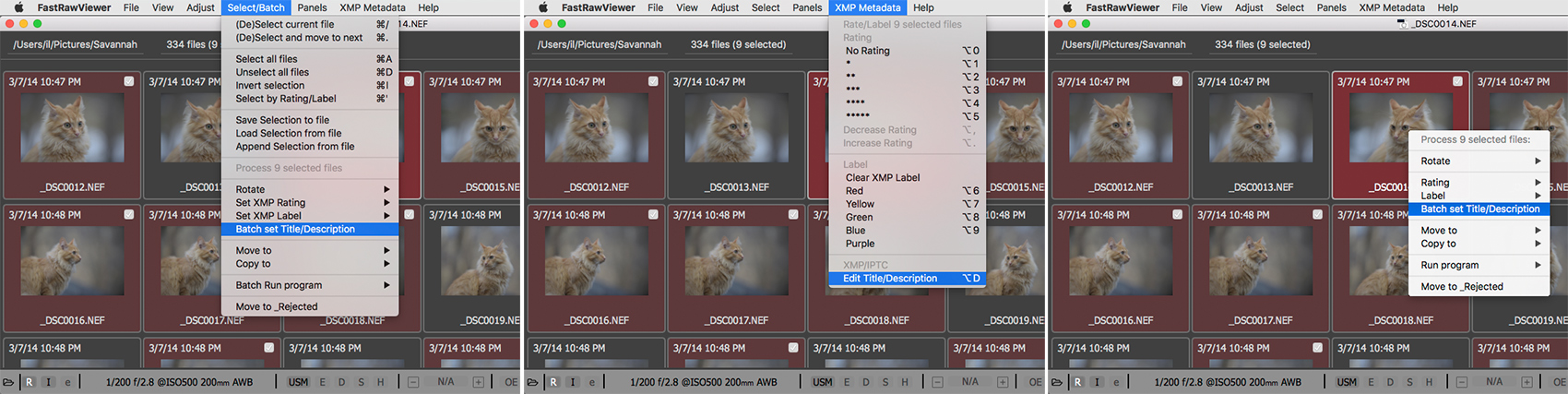1568x394 pixels.
Task: Click the Savannah folder path in the window showing the context menu
Action: tap(1123, 44)
